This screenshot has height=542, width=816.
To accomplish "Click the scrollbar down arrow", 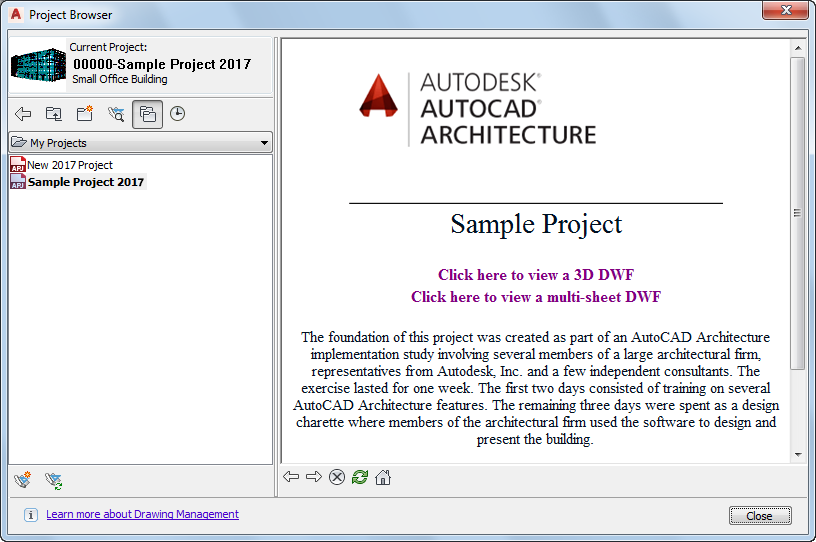I will pyautogui.click(x=798, y=455).
